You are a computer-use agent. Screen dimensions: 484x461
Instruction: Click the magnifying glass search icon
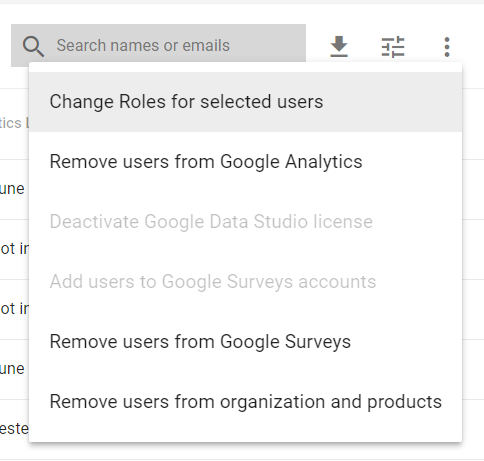tap(33, 46)
